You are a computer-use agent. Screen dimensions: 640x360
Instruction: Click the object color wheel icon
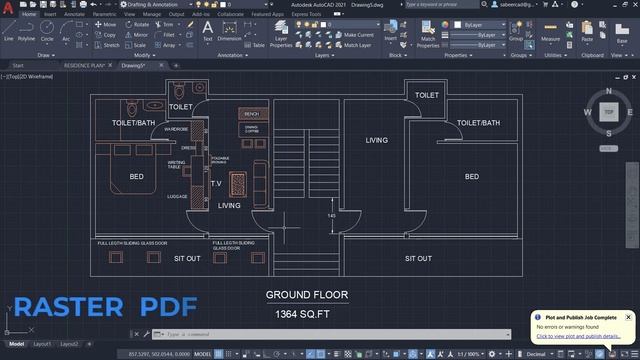445,25
